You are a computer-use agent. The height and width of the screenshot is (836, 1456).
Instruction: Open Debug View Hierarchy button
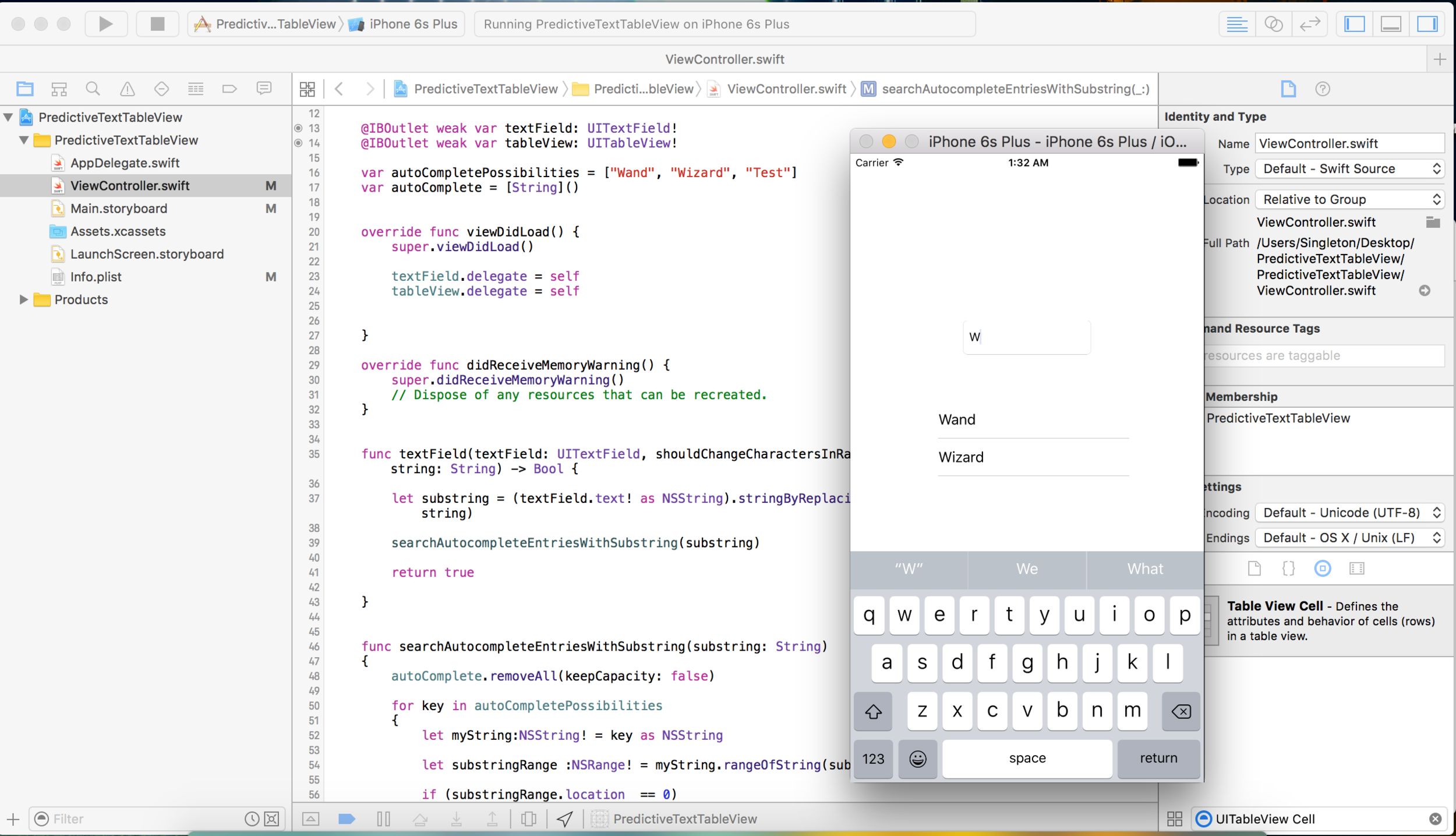pos(529,819)
